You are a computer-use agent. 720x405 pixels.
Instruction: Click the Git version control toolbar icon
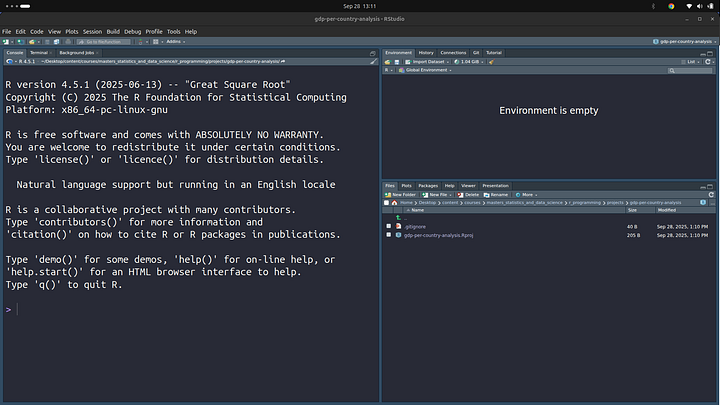141,42
